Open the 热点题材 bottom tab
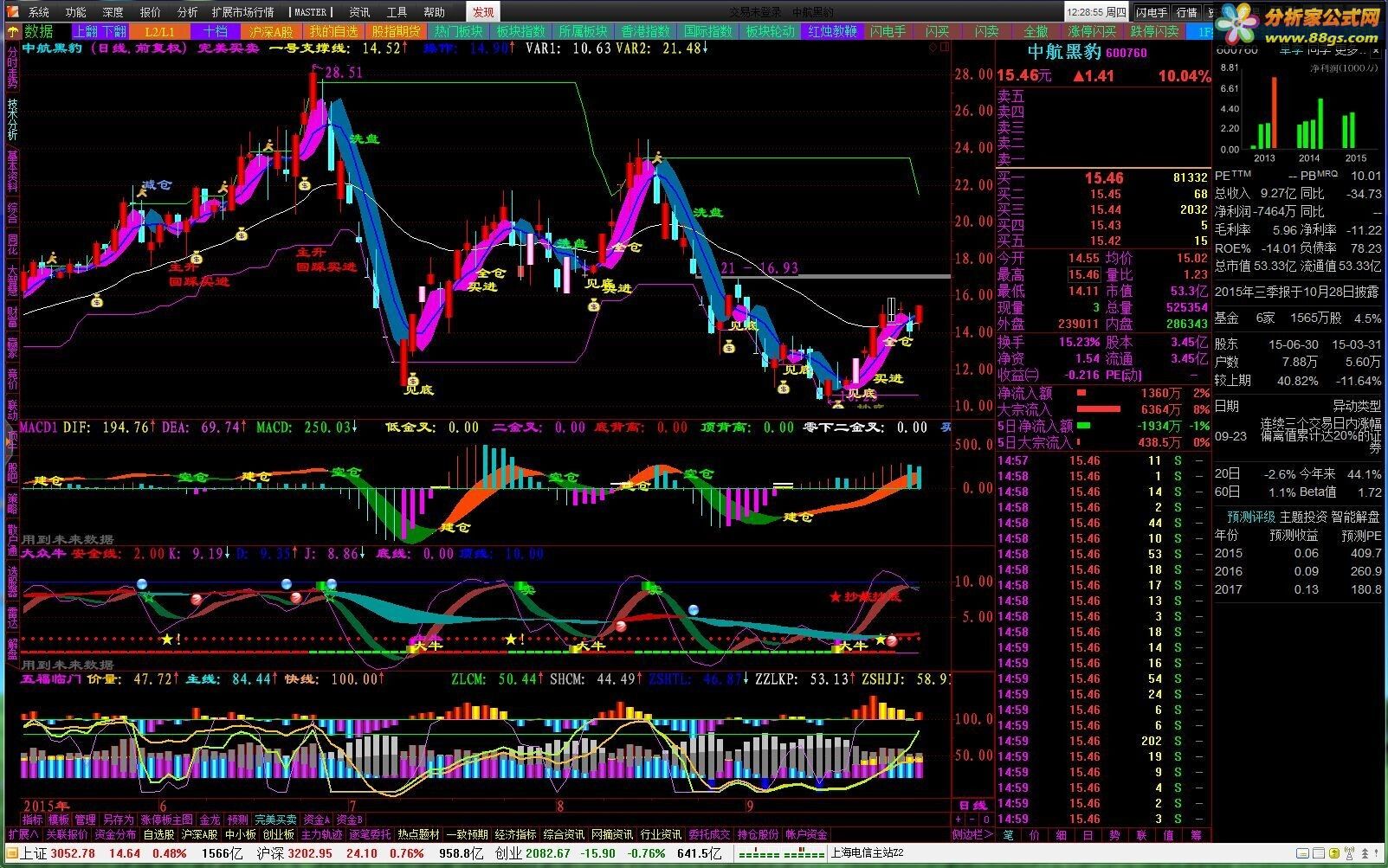The image size is (1388, 868). coord(418,835)
